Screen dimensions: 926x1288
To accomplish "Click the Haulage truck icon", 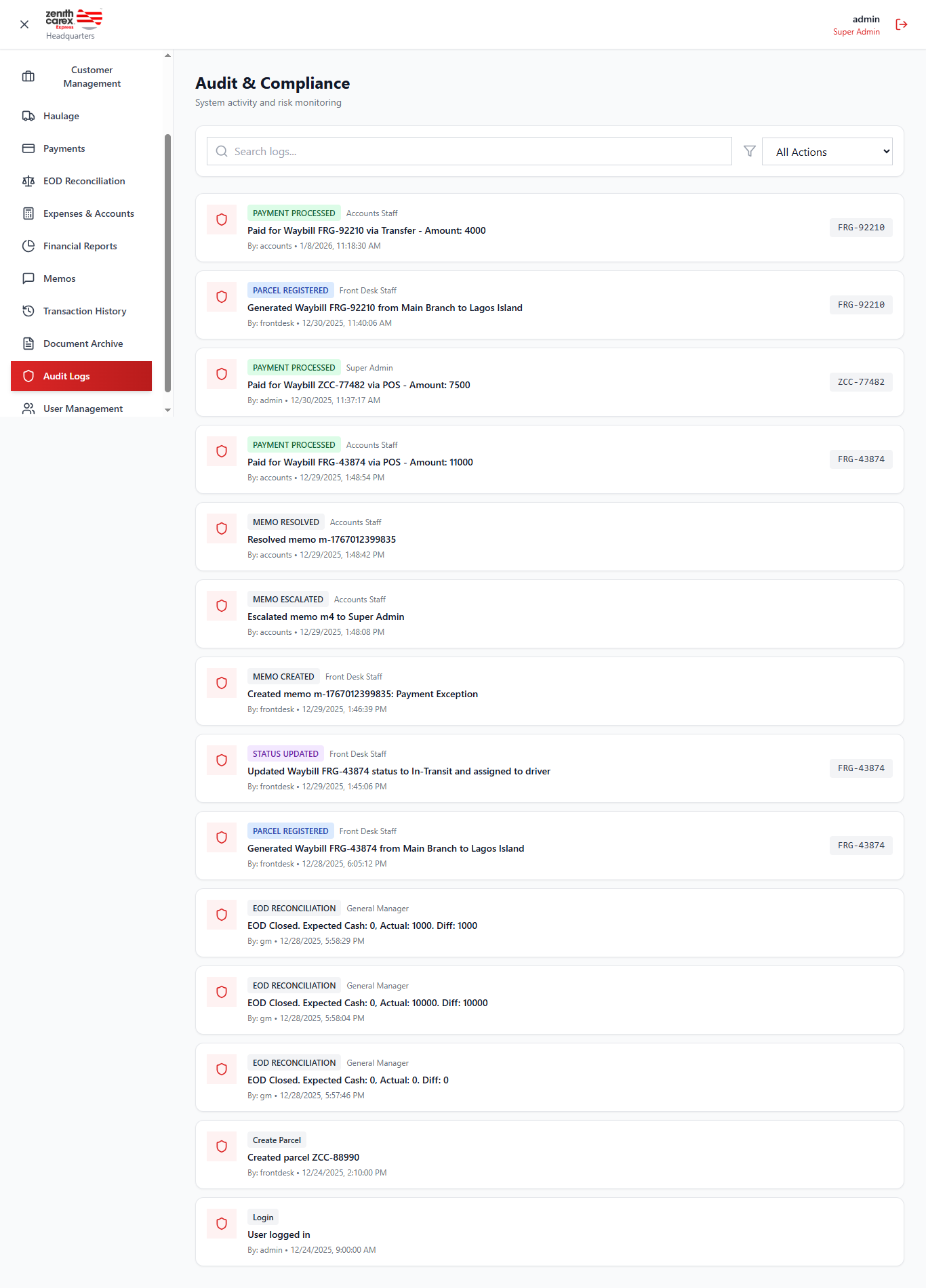I will point(28,116).
